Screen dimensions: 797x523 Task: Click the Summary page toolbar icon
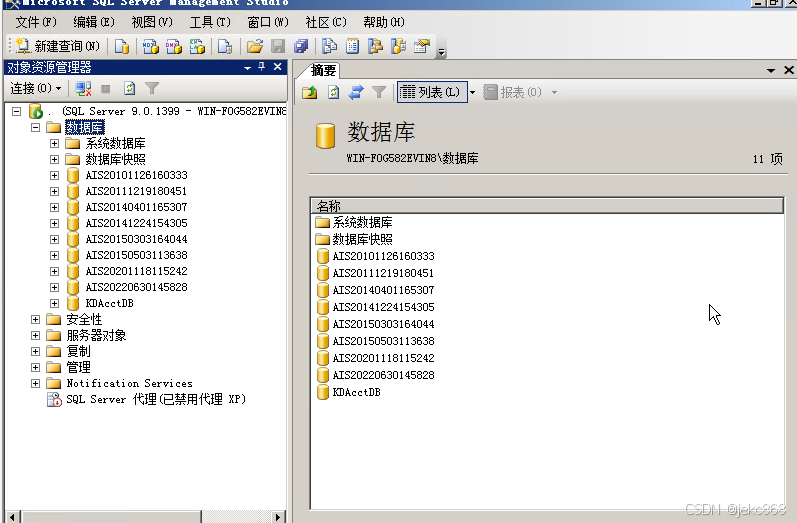(352, 46)
